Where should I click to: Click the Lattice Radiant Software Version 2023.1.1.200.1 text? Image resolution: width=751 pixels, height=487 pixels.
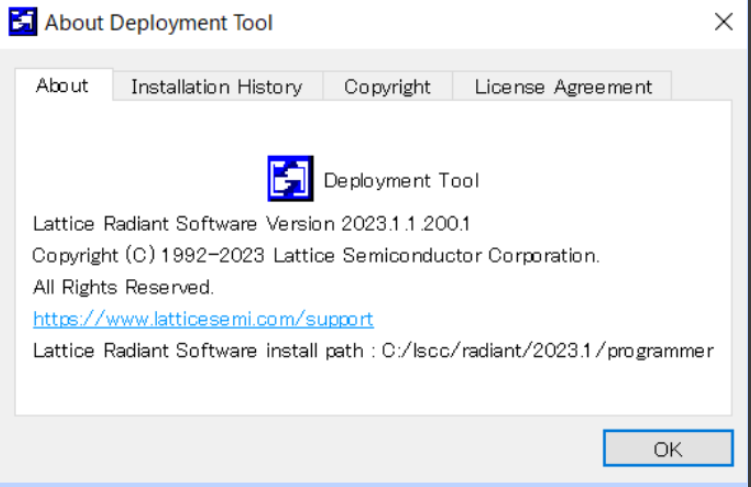[x=251, y=224]
